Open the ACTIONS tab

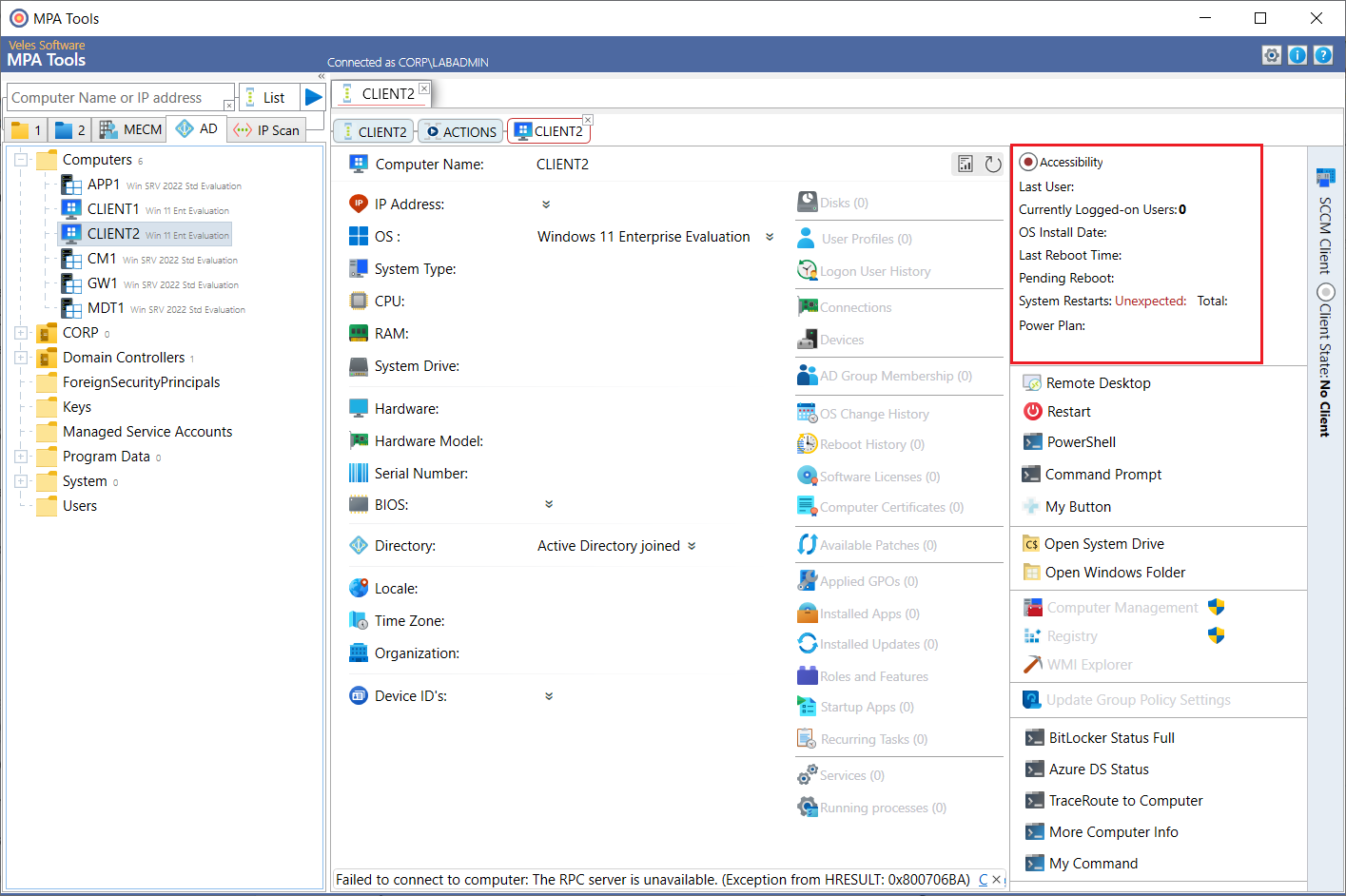coord(461,131)
